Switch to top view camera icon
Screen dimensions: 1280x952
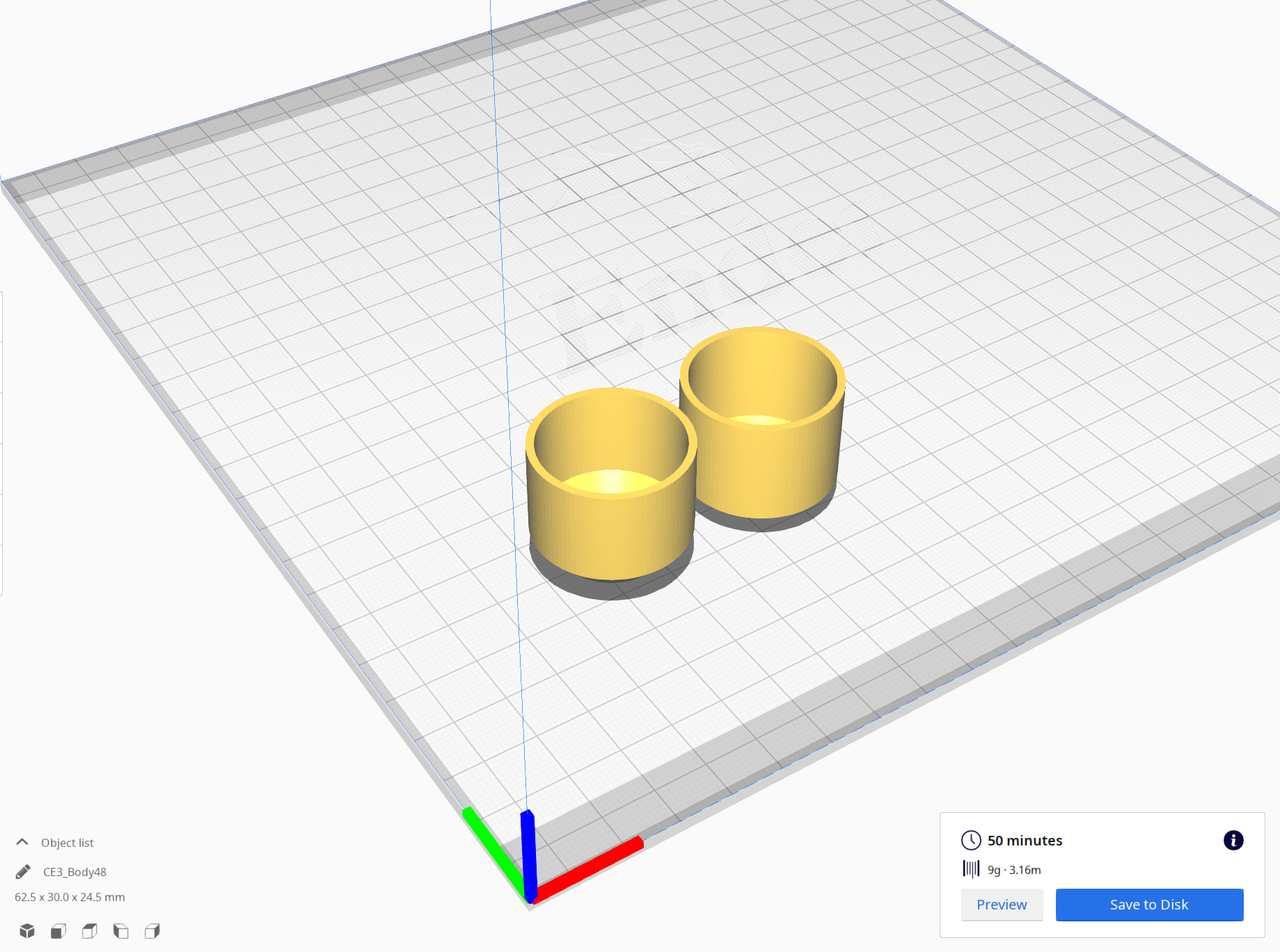click(x=90, y=931)
